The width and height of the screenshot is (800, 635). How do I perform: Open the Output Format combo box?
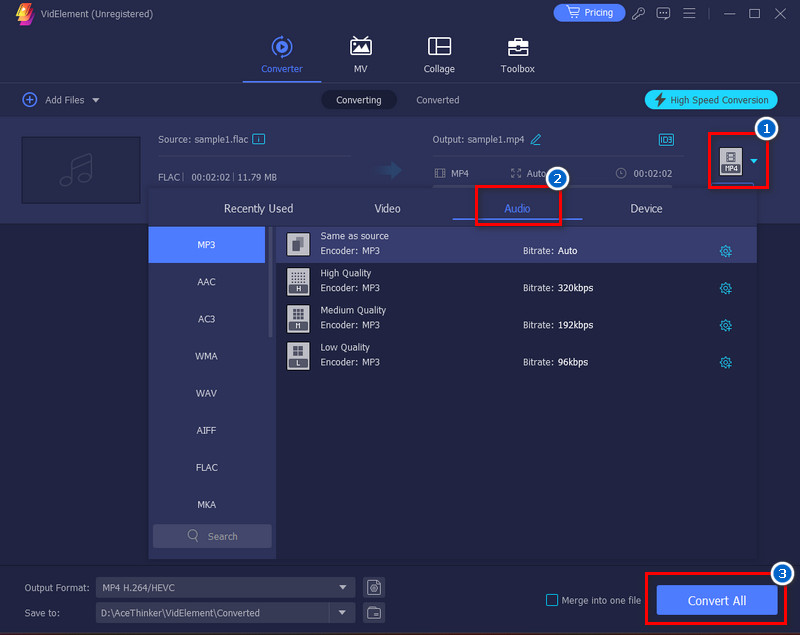[225, 588]
